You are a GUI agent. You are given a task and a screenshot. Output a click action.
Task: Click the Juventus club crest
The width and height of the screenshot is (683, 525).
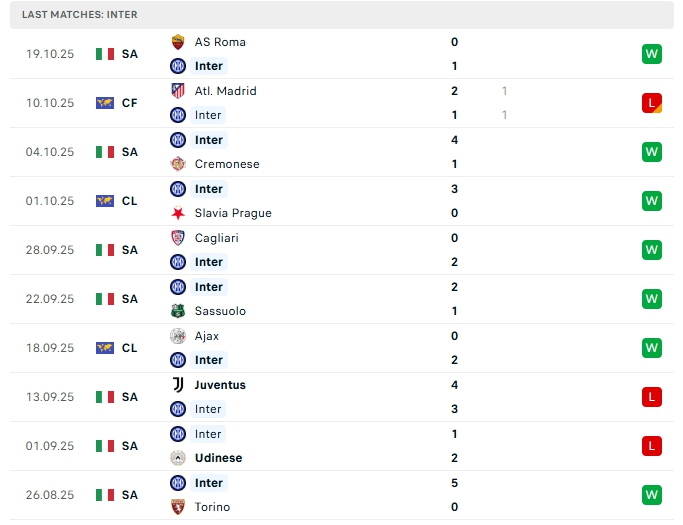(178, 385)
